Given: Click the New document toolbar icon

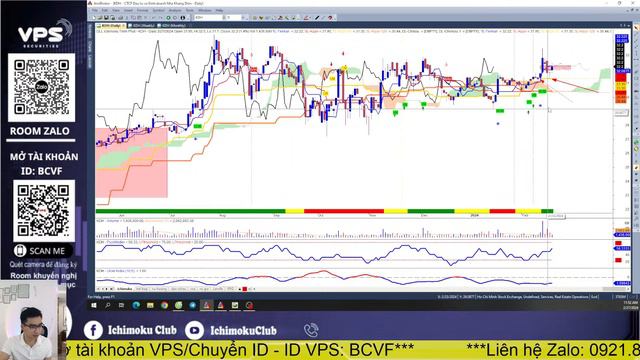Looking at the screenshot, I should tap(94, 18).
